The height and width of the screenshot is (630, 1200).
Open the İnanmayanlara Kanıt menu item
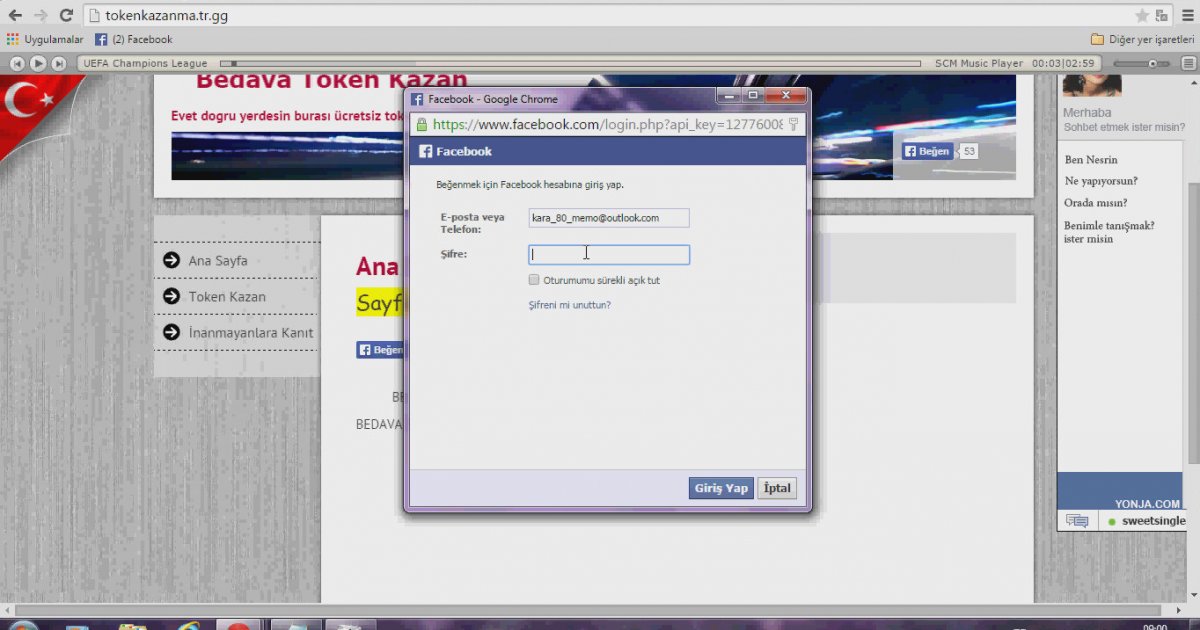[x=251, y=333]
